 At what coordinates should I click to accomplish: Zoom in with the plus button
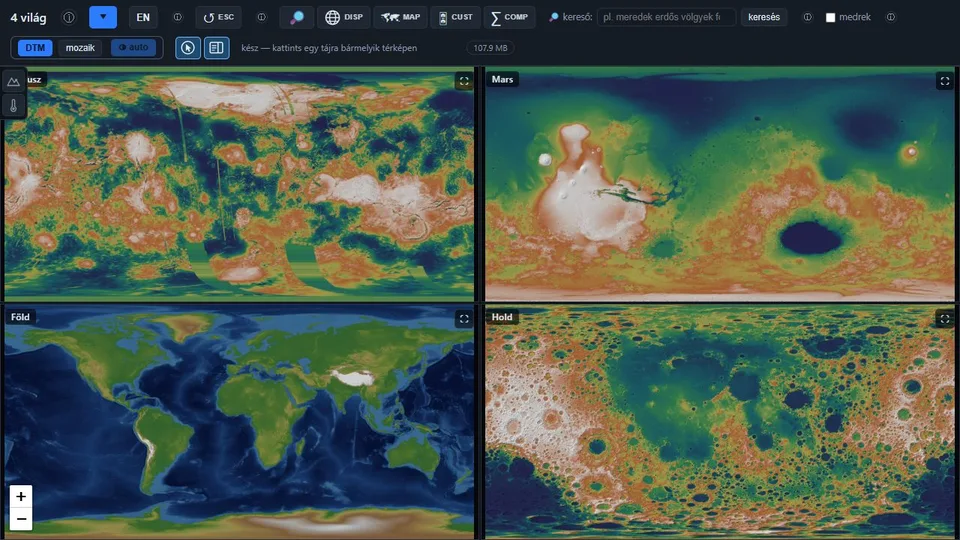(x=21, y=497)
